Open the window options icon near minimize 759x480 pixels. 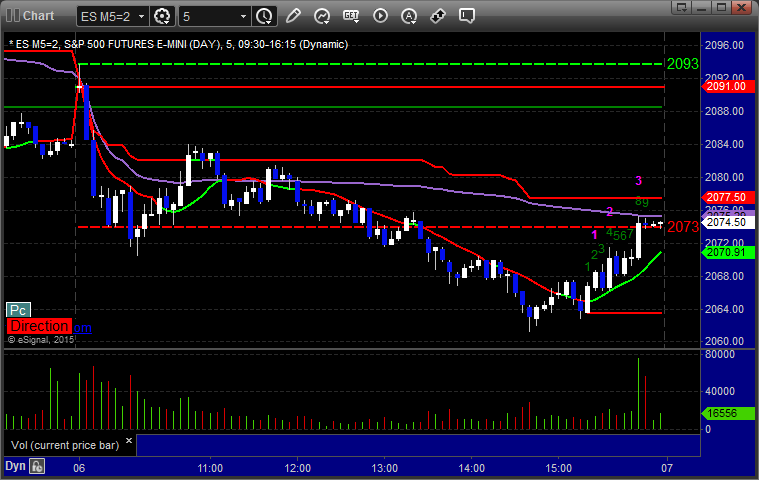click(682, 7)
